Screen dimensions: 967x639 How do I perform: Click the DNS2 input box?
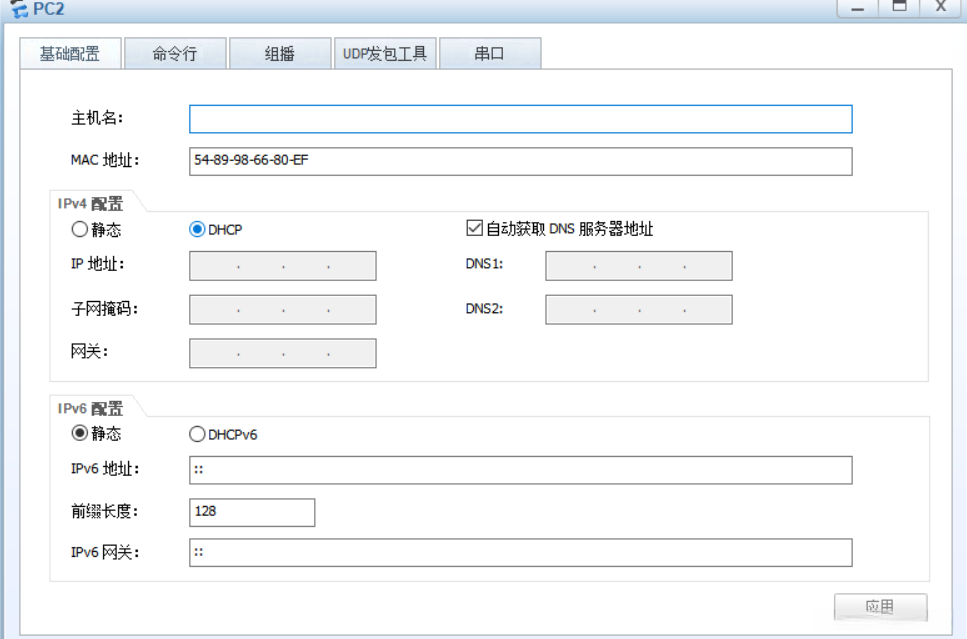(639, 310)
